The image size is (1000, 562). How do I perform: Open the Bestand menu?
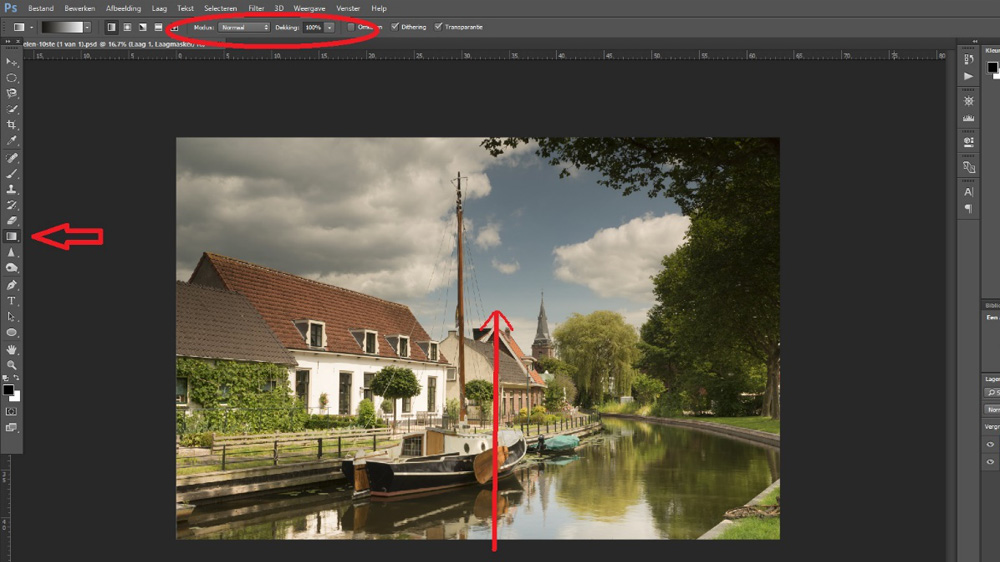coord(41,8)
